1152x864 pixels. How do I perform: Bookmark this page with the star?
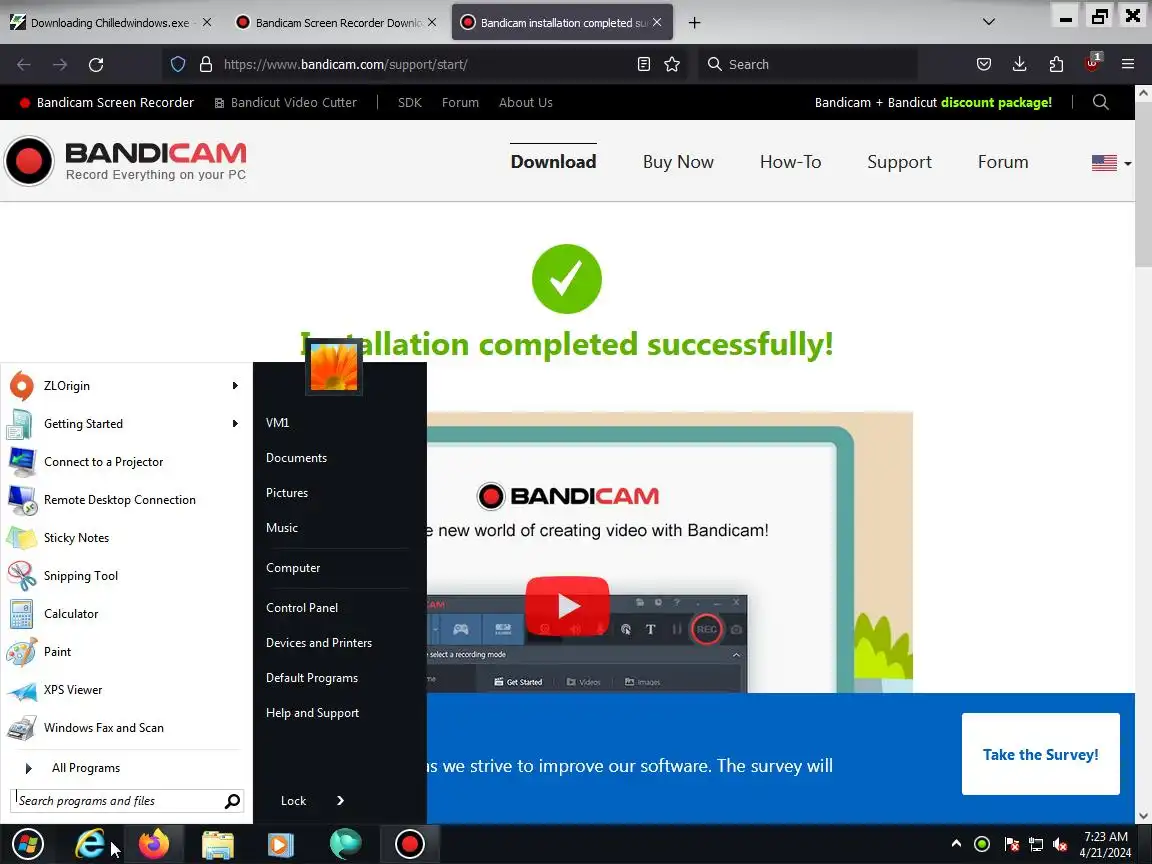(672, 65)
